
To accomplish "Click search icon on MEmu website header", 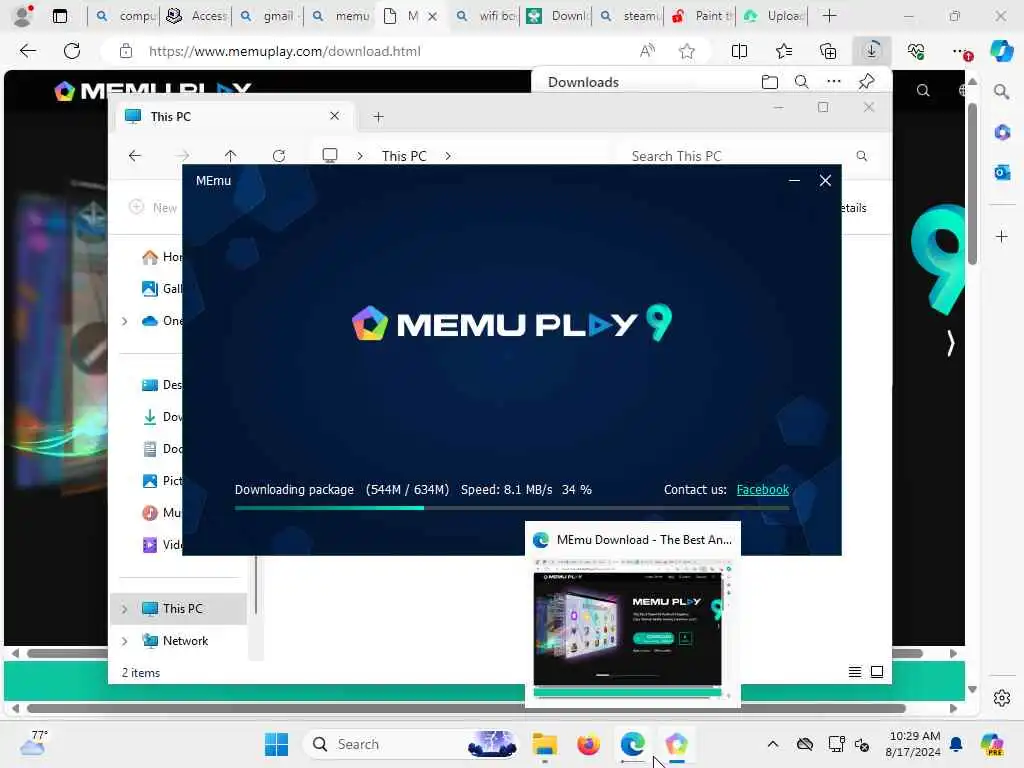I will 923,91.
